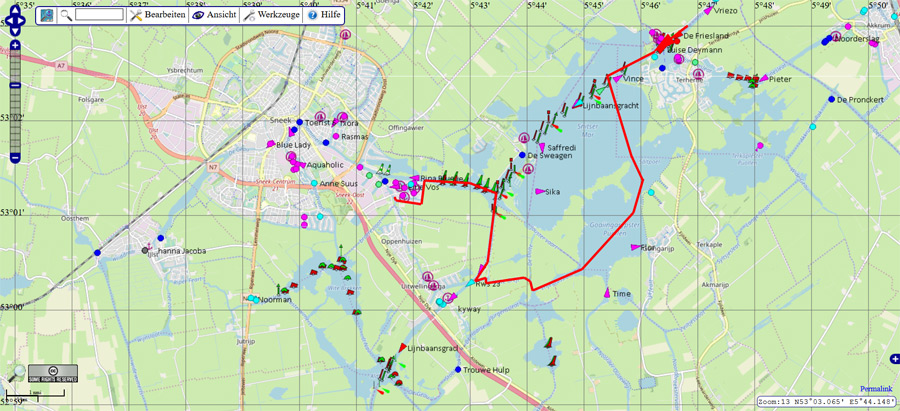Viewport: 900px width, 411px height.
Task: Click the search text field in toolbar
Action: pyautogui.click(x=99, y=15)
